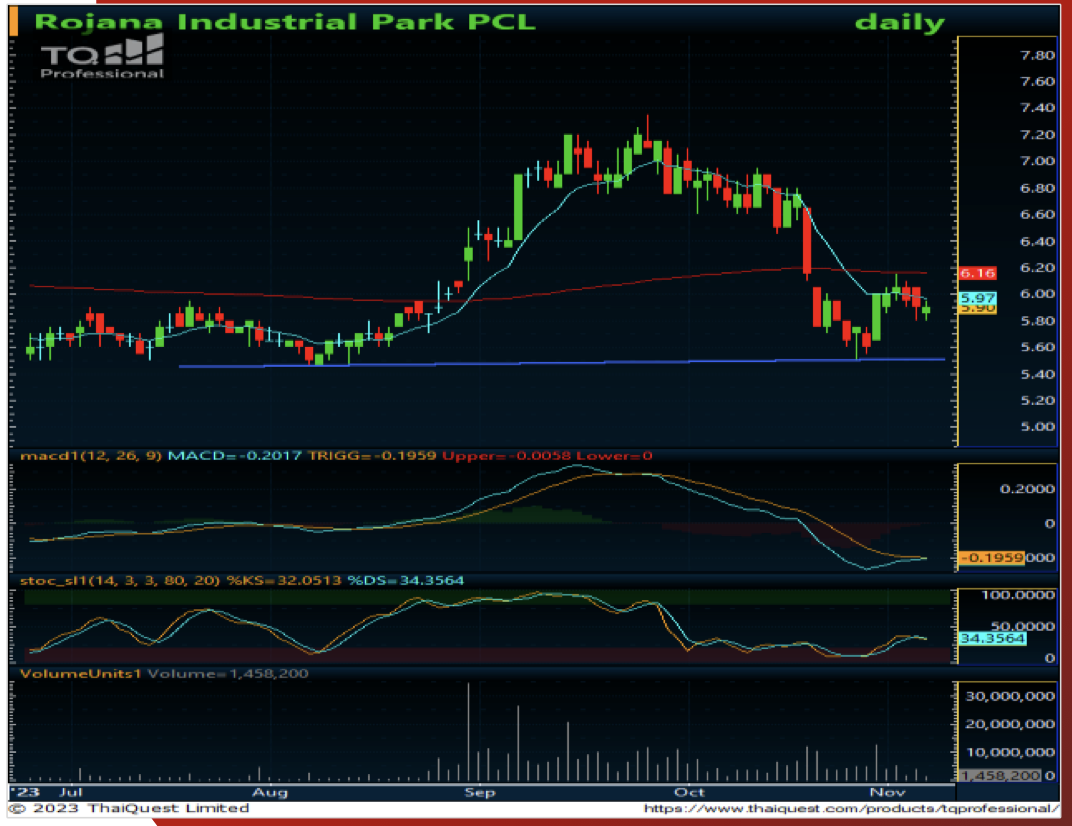This screenshot has width=1072, height=826.
Task: Click the macd1(12, 26, 9) indicator label
Action: pyautogui.click(x=91, y=455)
